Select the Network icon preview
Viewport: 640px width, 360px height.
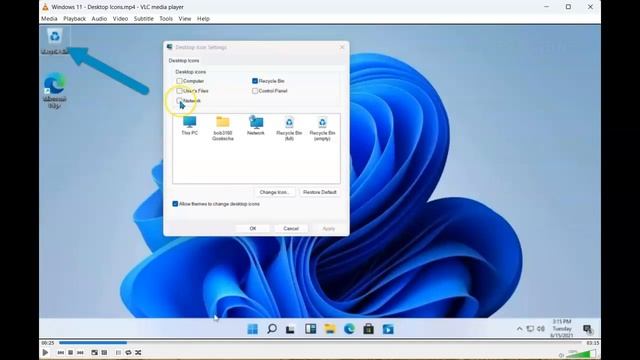tap(256, 126)
